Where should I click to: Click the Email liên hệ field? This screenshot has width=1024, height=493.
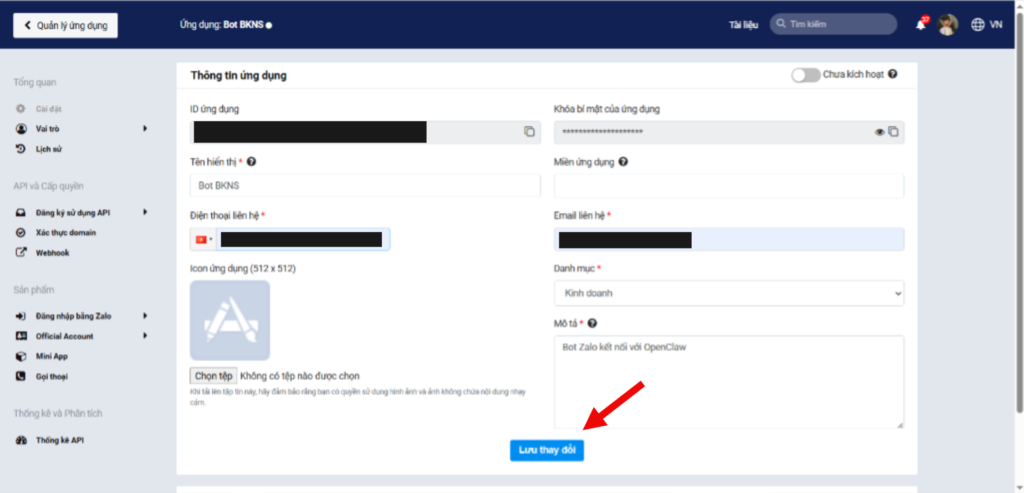[x=729, y=240]
